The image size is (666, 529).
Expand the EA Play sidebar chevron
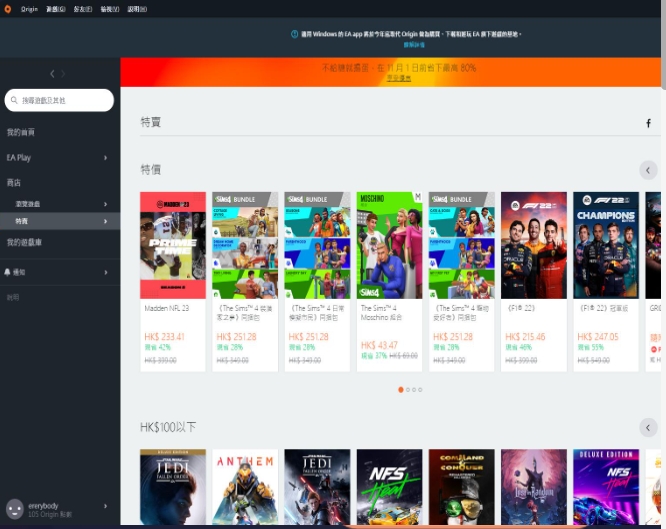105,158
